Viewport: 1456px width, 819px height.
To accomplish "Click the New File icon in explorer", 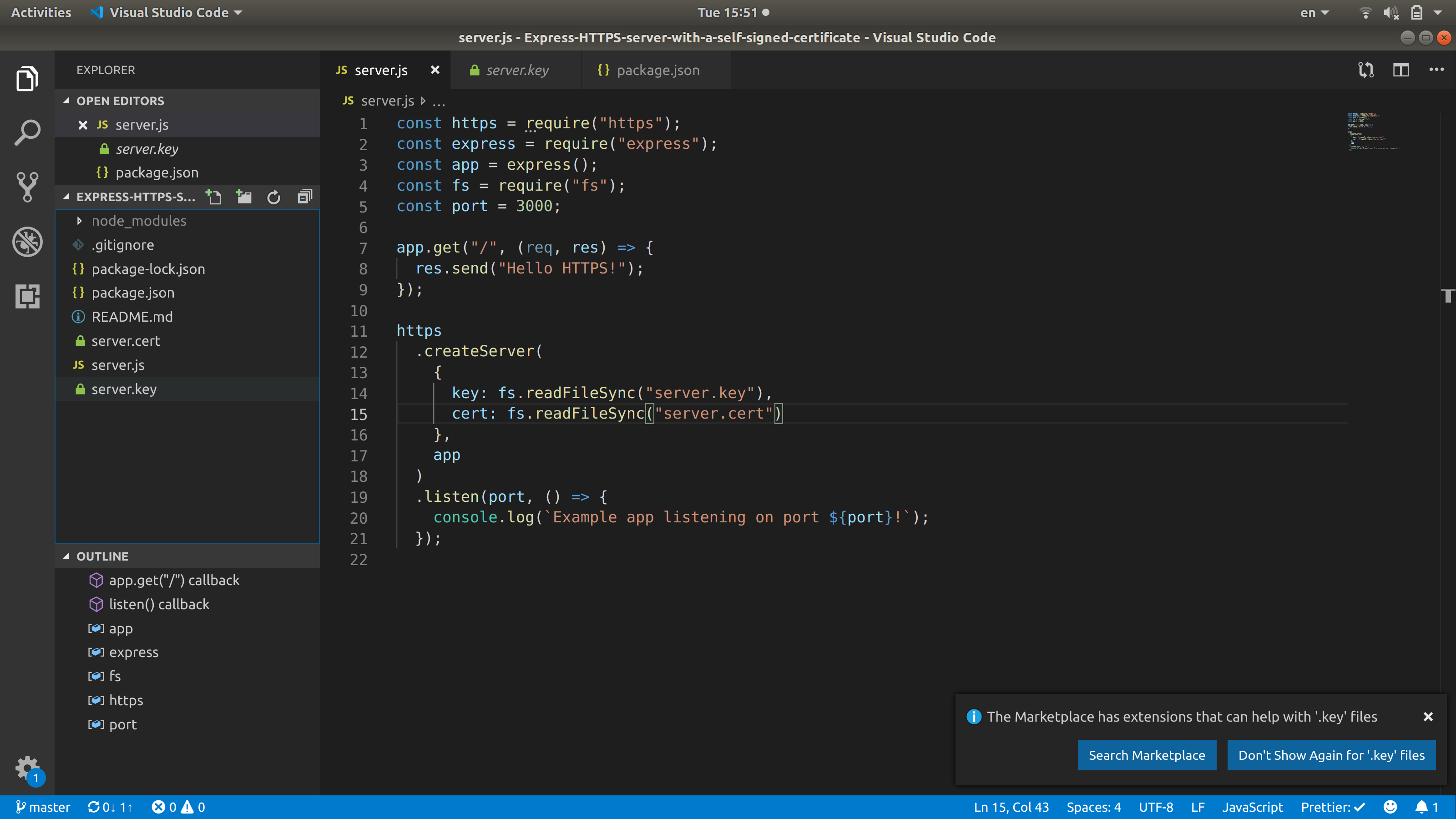I will click(x=214, y=197).
